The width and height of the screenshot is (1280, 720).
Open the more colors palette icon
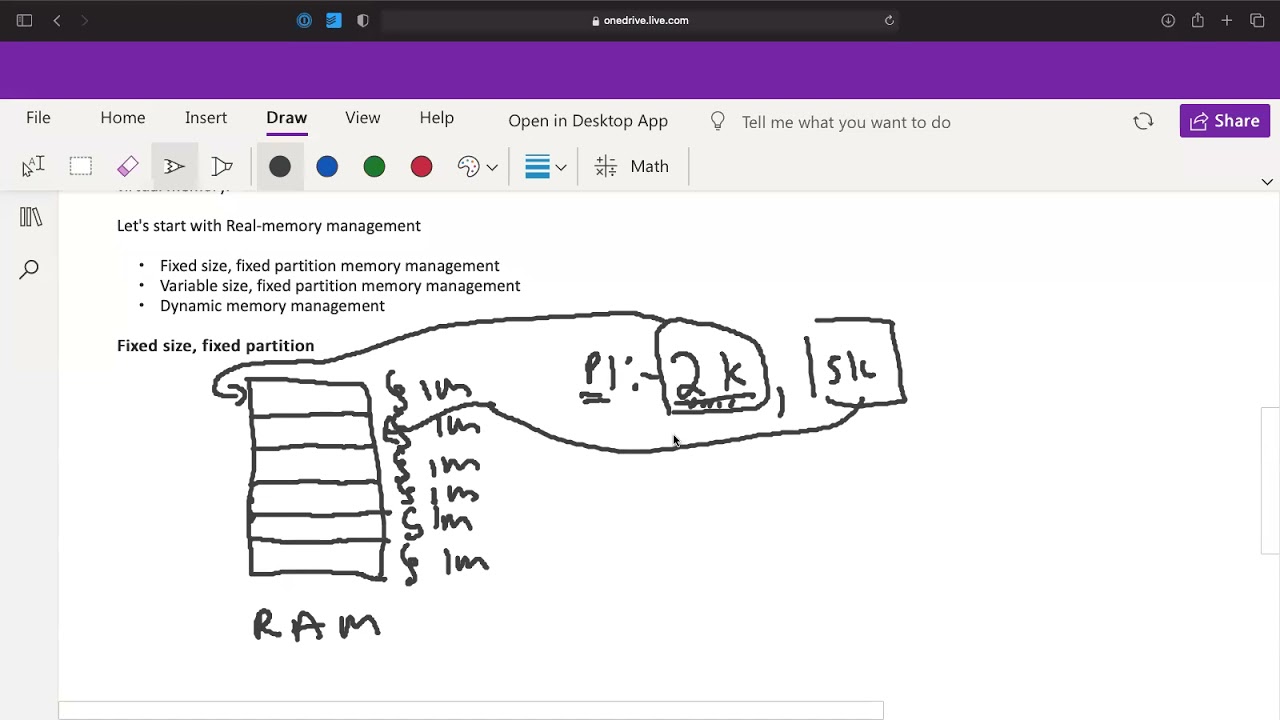point(468,167)
